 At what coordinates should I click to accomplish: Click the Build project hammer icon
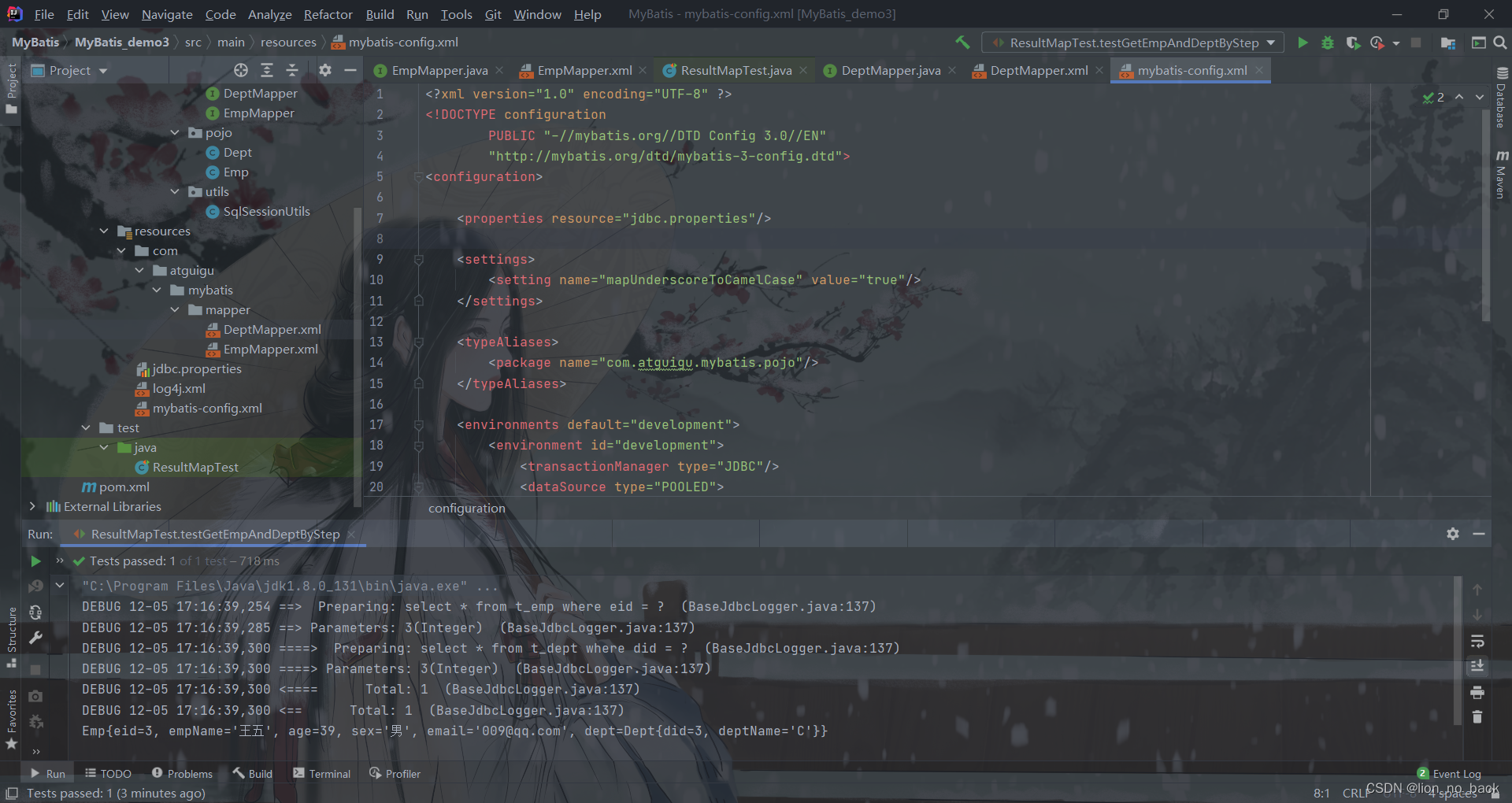click(x=962, y=43)
